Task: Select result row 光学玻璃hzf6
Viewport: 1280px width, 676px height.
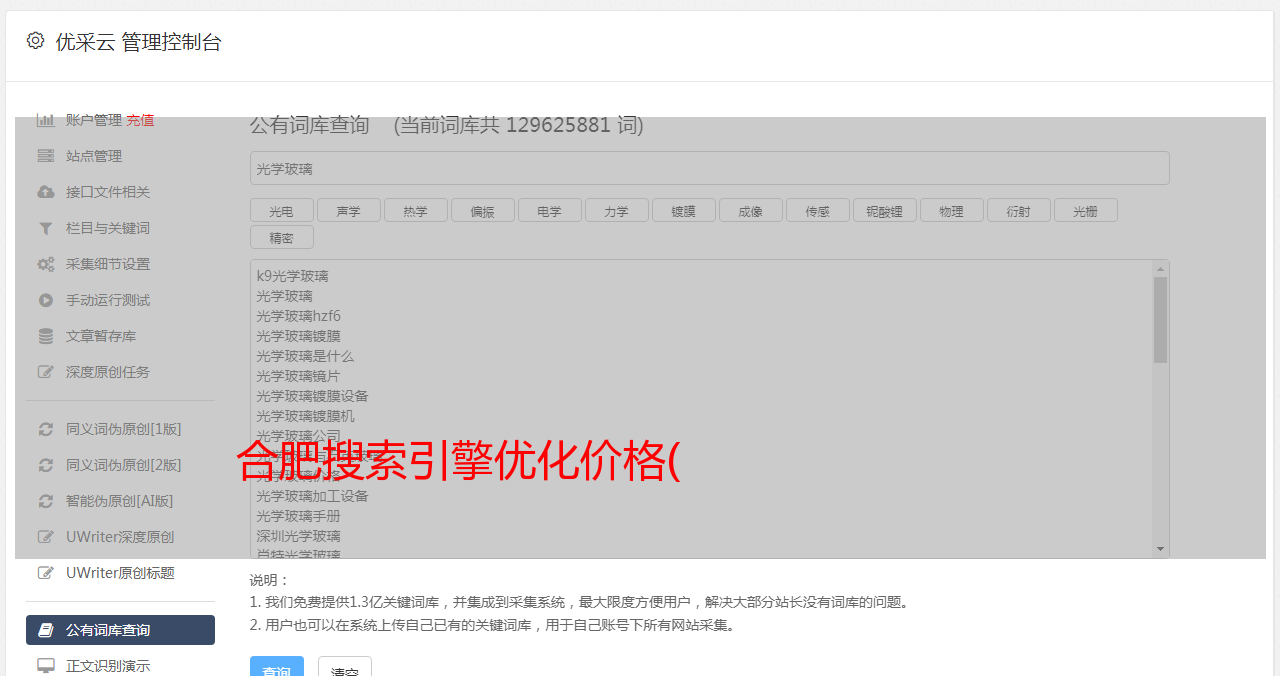Action: [x=298, y=316]
